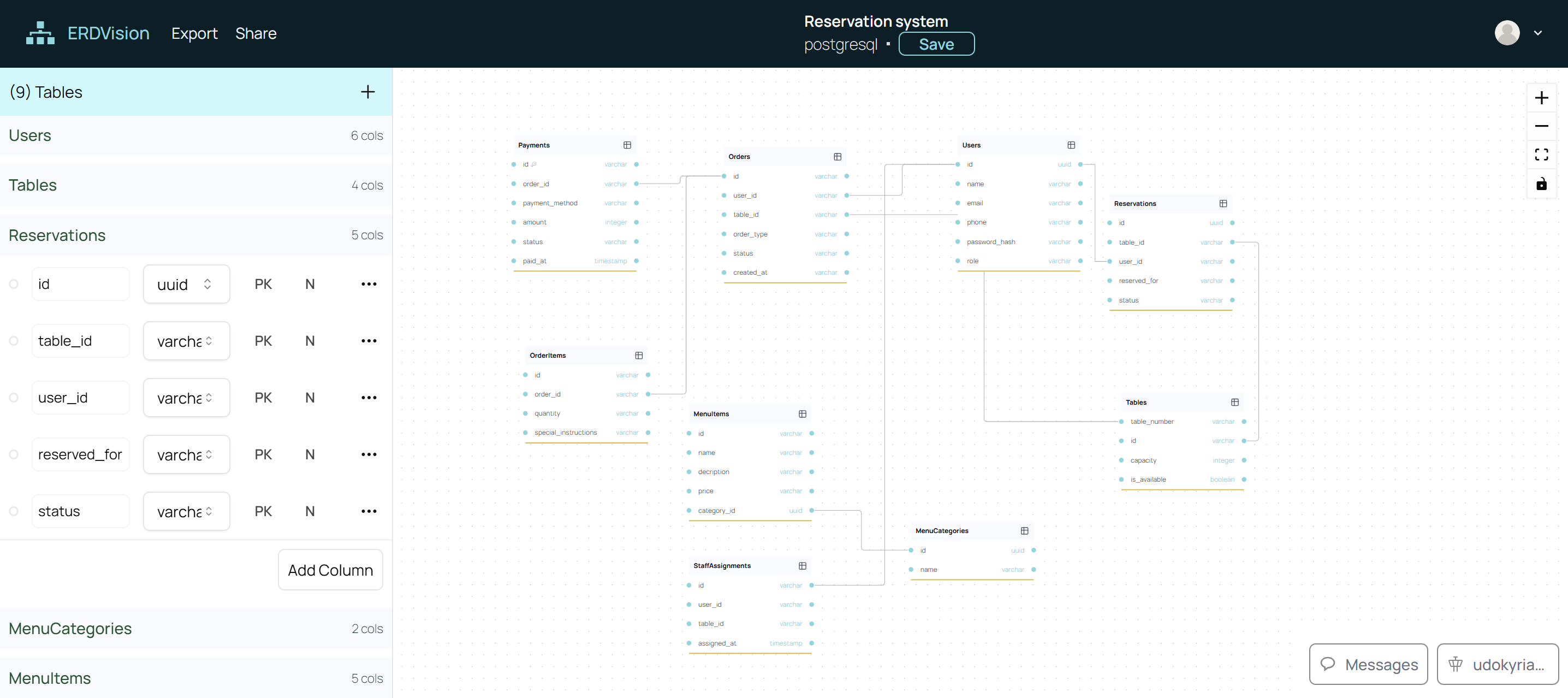Open more options for status column
The height and width of the screenshot is (698, 1568).
[x=369, y=511]
